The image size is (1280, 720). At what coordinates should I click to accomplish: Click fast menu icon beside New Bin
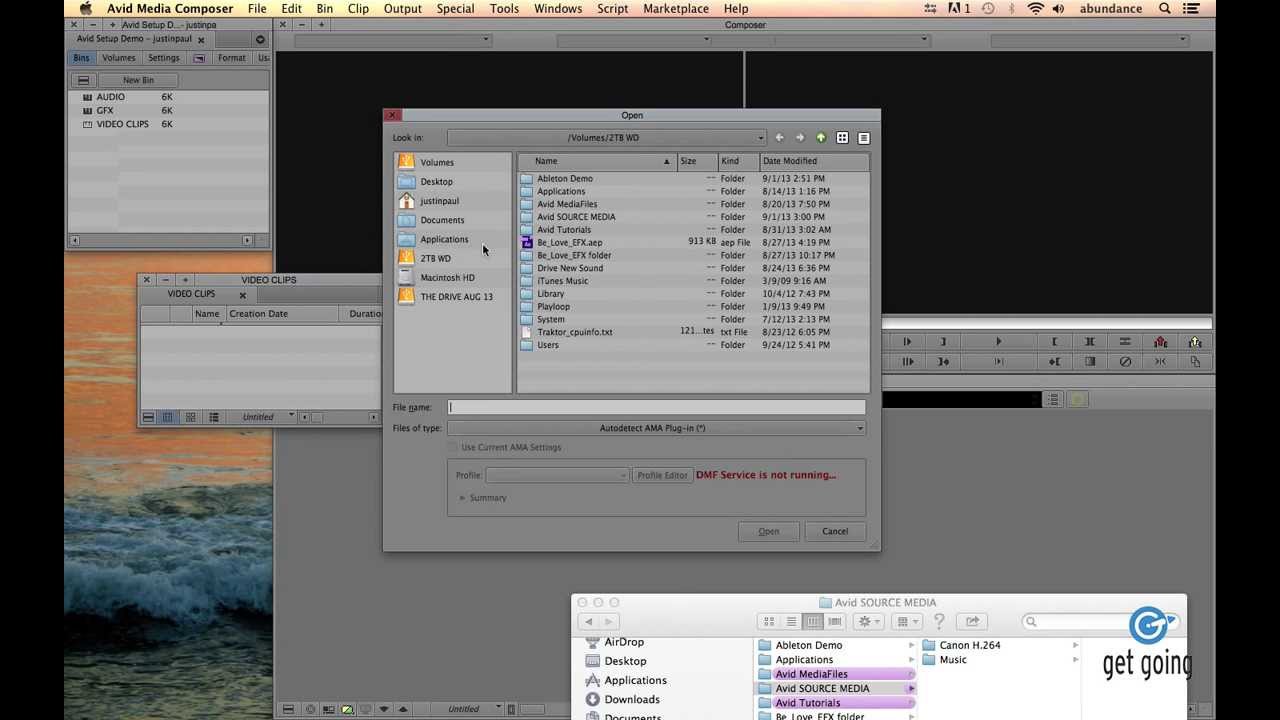[x=84, y=80]
